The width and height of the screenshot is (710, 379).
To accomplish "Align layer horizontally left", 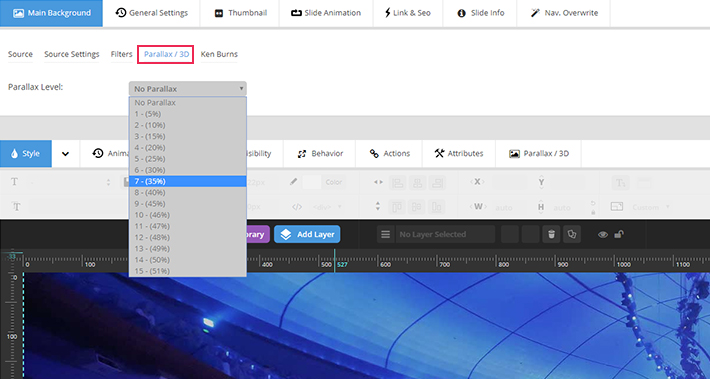I will coord(397,182).
